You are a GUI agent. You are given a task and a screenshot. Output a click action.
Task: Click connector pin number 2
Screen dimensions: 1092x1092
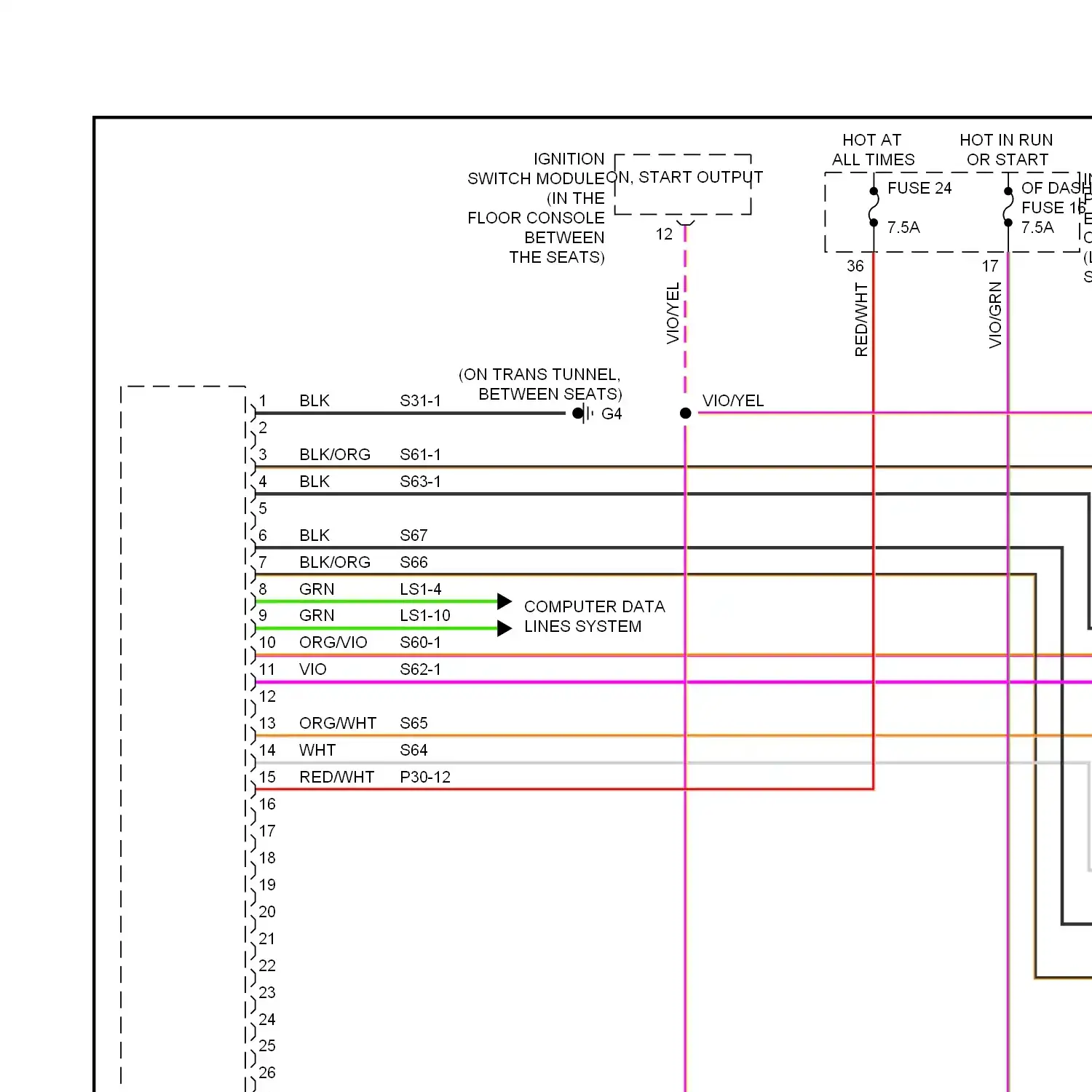click(263, 427)
